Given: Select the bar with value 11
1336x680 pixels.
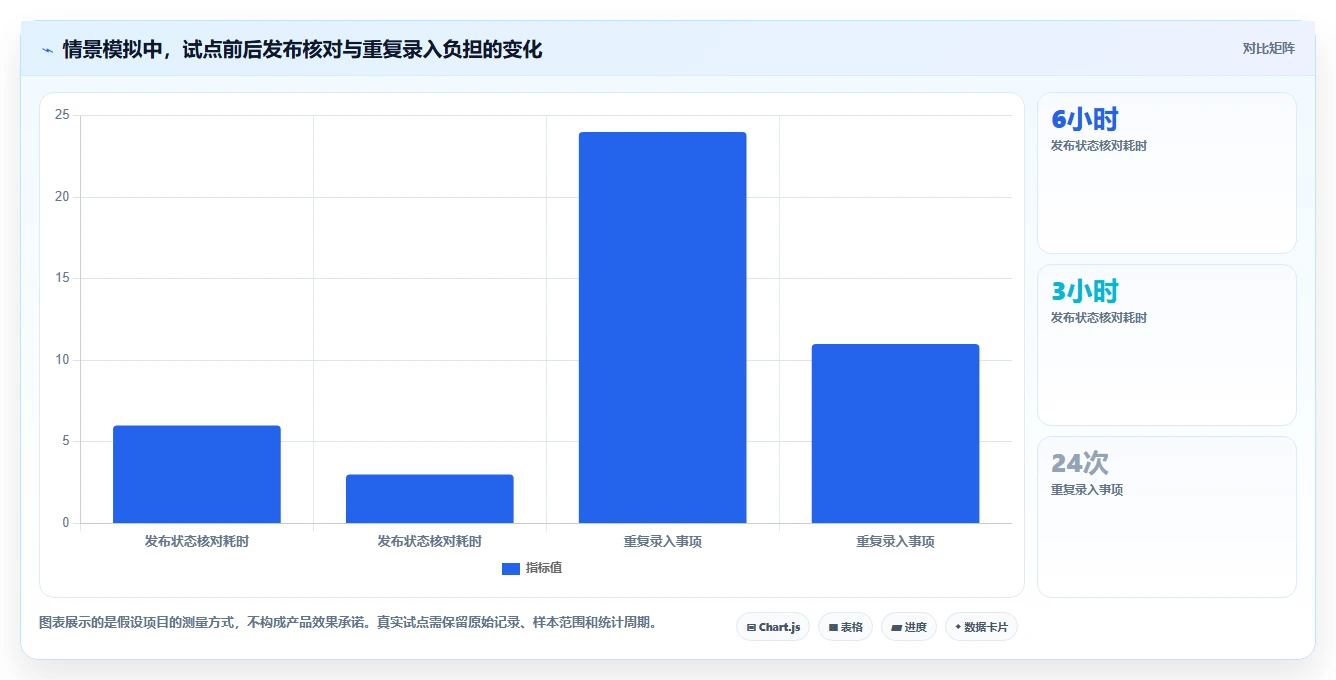Looking at the screenshot, I should pyautogui.click(x=896, y=433).
